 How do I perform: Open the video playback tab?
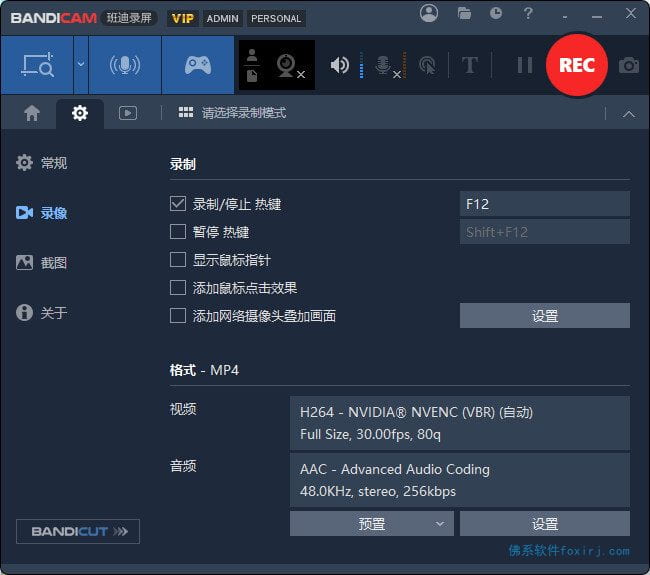128,113
